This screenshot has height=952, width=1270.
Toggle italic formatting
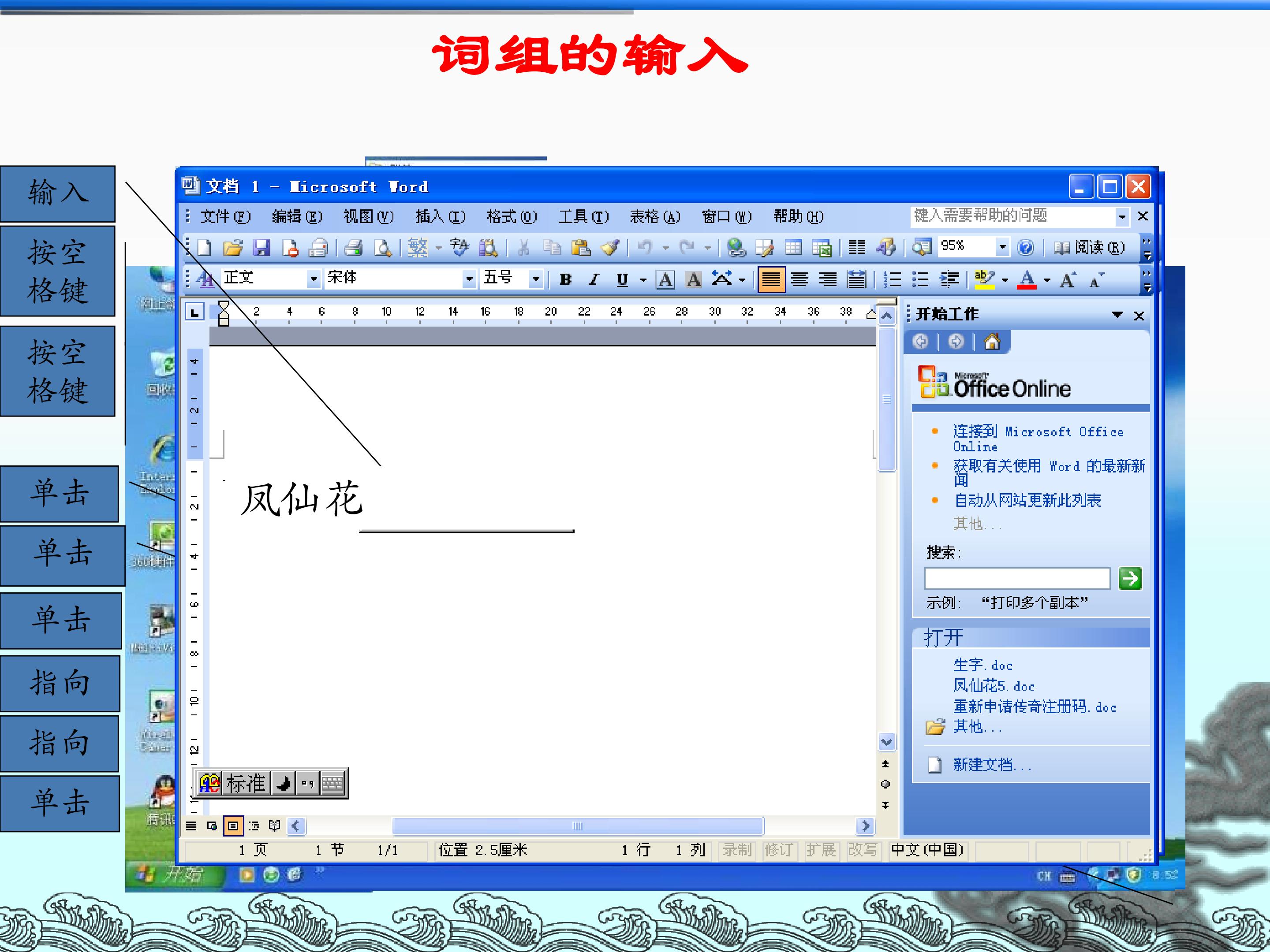[594, 279]
